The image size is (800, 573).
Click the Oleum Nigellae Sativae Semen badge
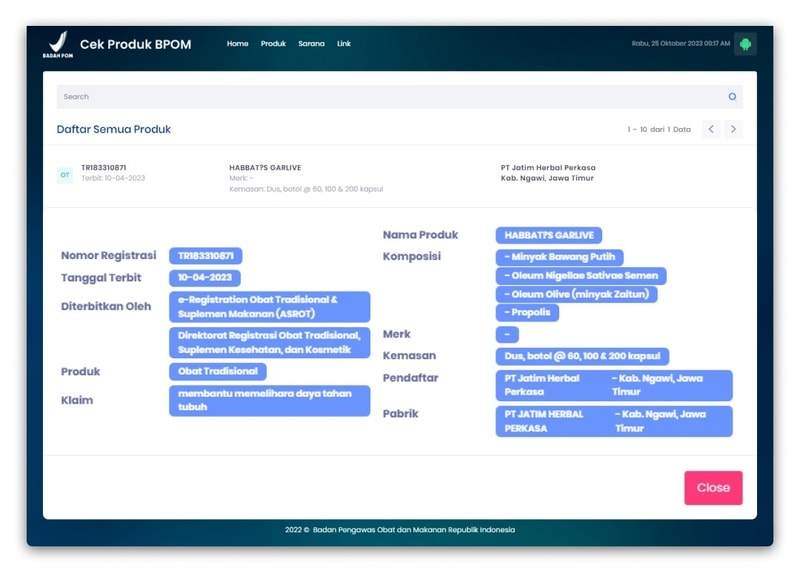click(x=581, y=276)
